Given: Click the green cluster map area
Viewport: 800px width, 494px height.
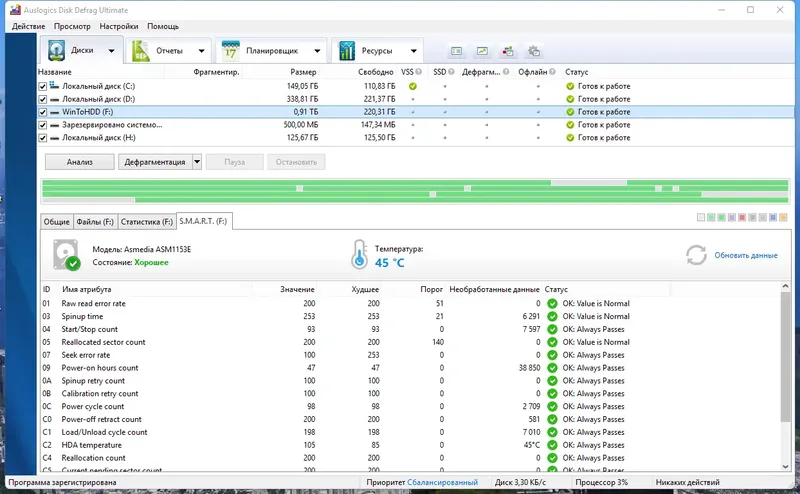Looking at the screenshot, I should point(415,191).
